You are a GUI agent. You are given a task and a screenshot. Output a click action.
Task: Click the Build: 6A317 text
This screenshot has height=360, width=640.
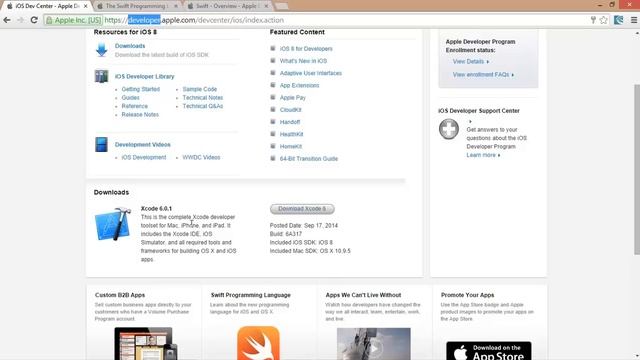point(286,234)
